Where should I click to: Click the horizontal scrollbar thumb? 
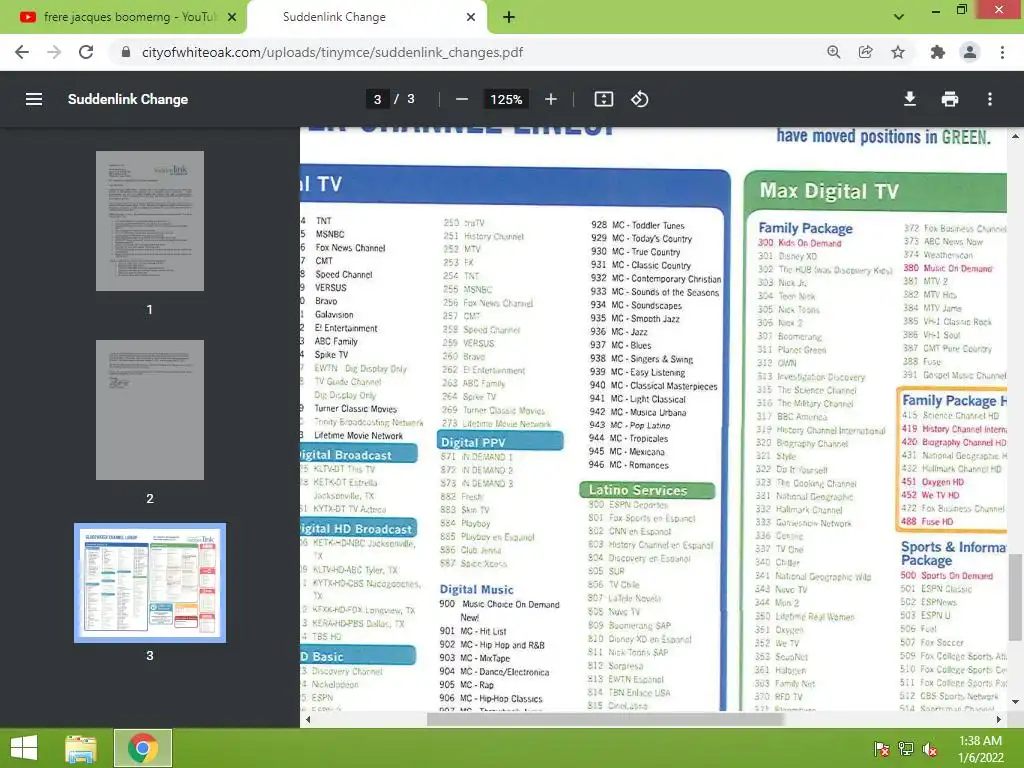pyautogui.click(x=605, y=719)
